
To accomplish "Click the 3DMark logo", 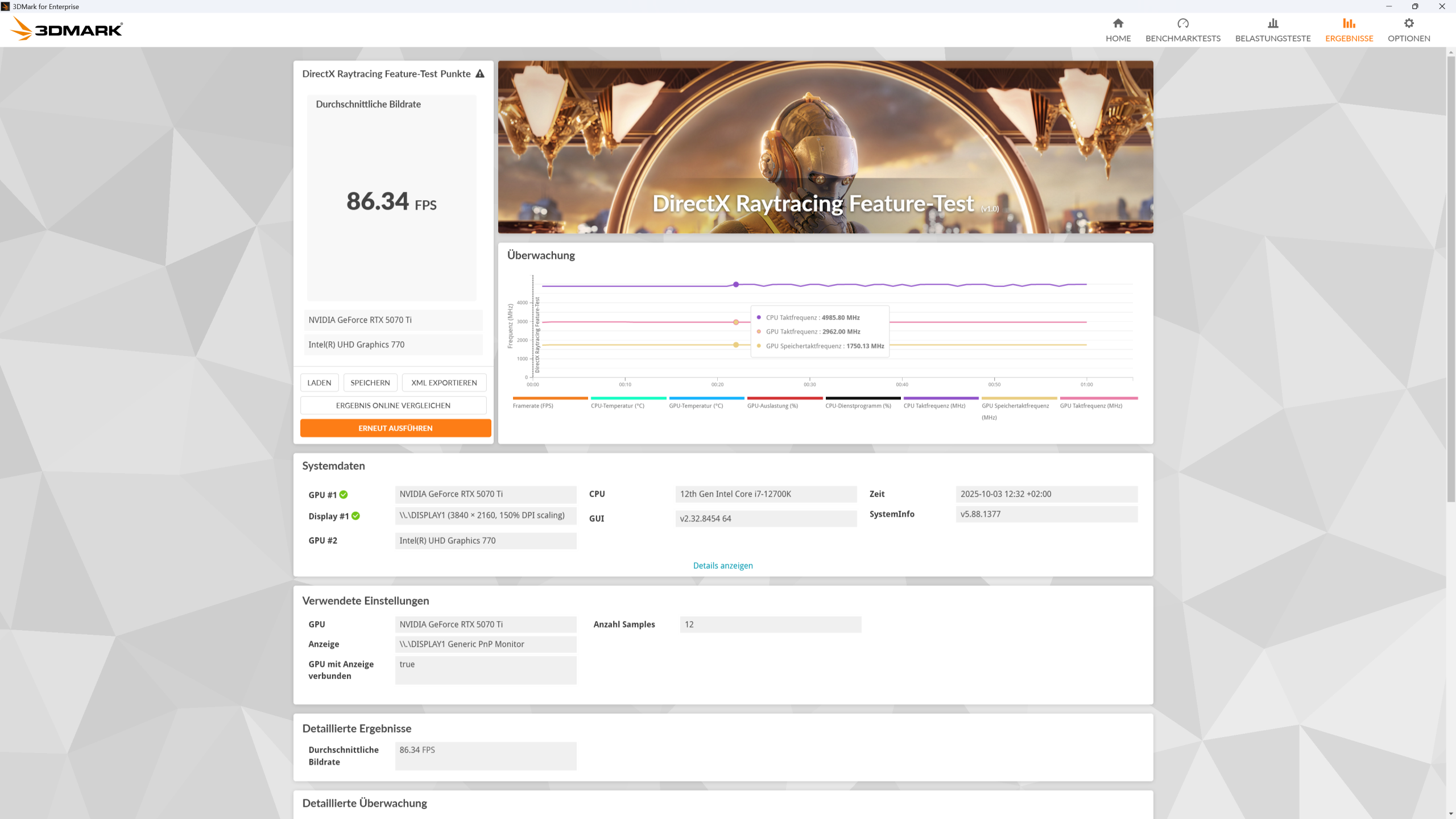I will (x=67, y=29).
